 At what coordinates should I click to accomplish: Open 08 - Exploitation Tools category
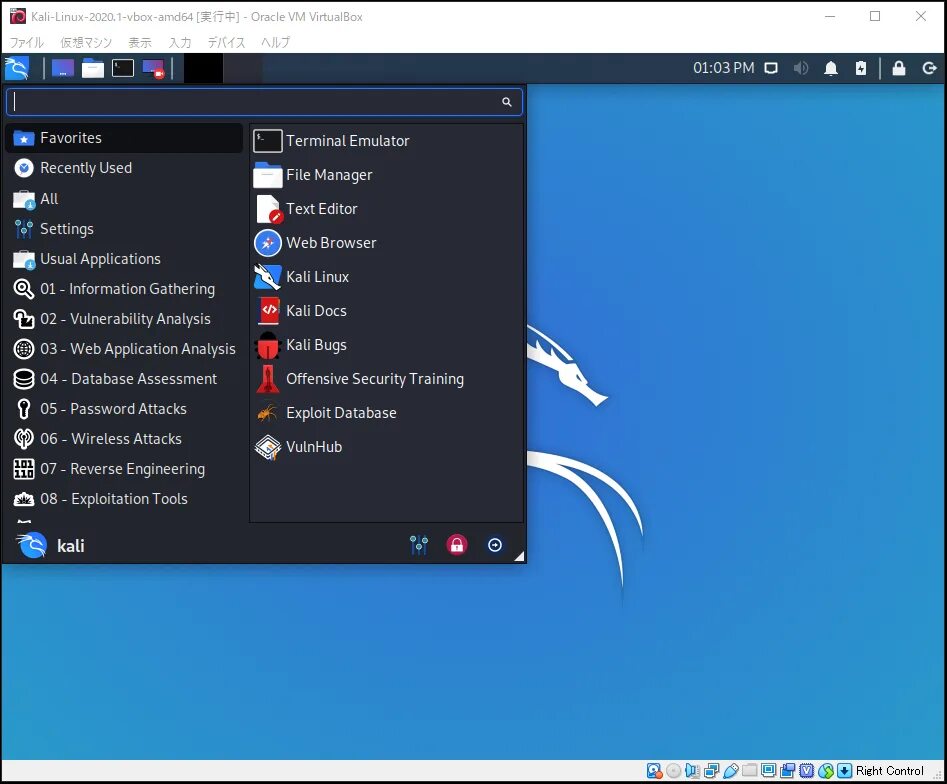(124, 499)
